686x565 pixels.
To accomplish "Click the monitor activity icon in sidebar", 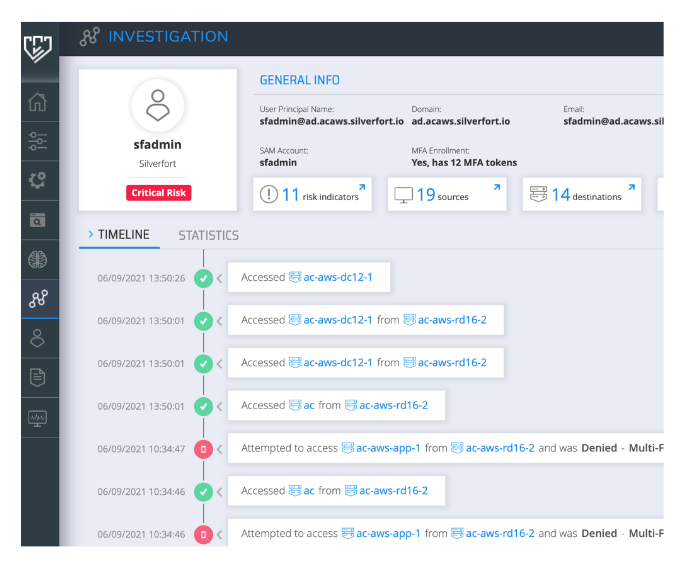I will 39,417.
